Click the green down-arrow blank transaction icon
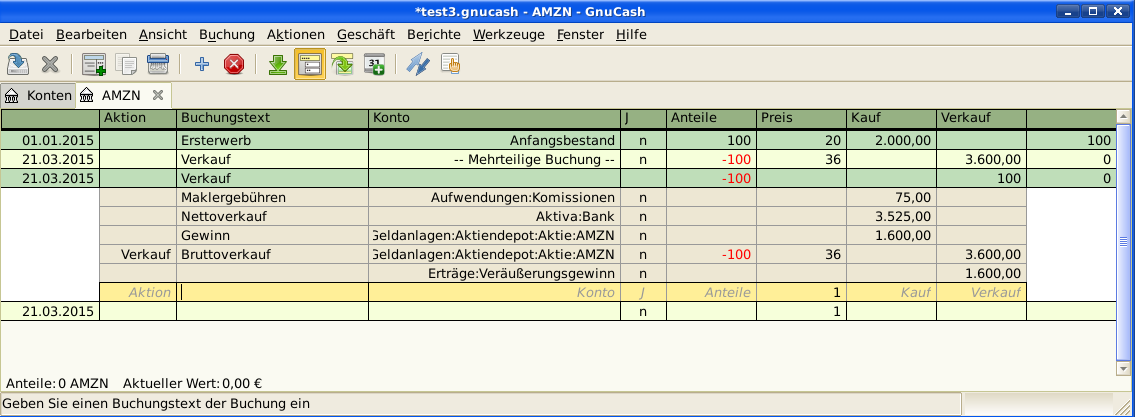The width and height of the screenshot is (1135, 417). click(278, 65)
